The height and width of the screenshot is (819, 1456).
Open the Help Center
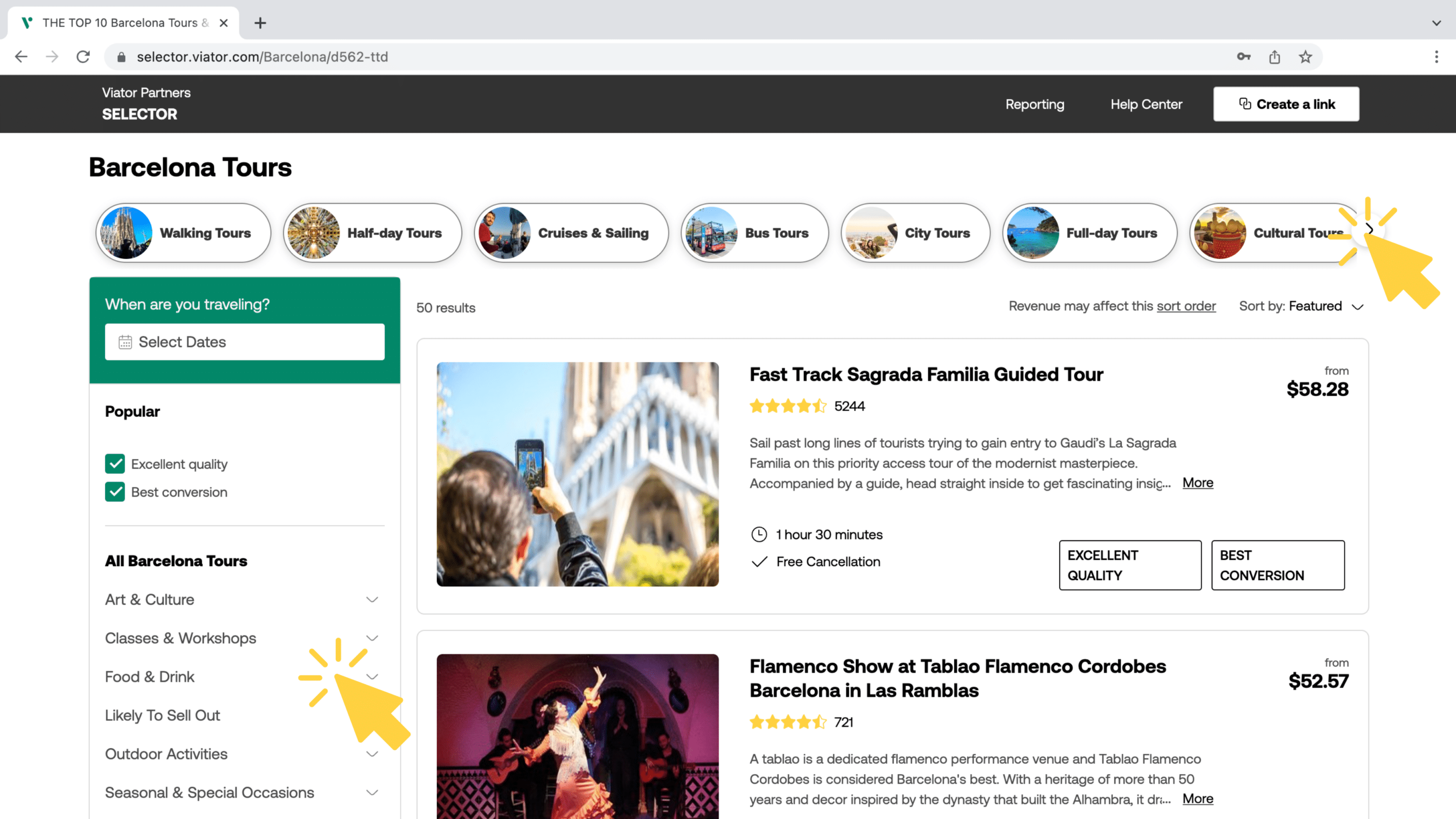pos(1146,104)
